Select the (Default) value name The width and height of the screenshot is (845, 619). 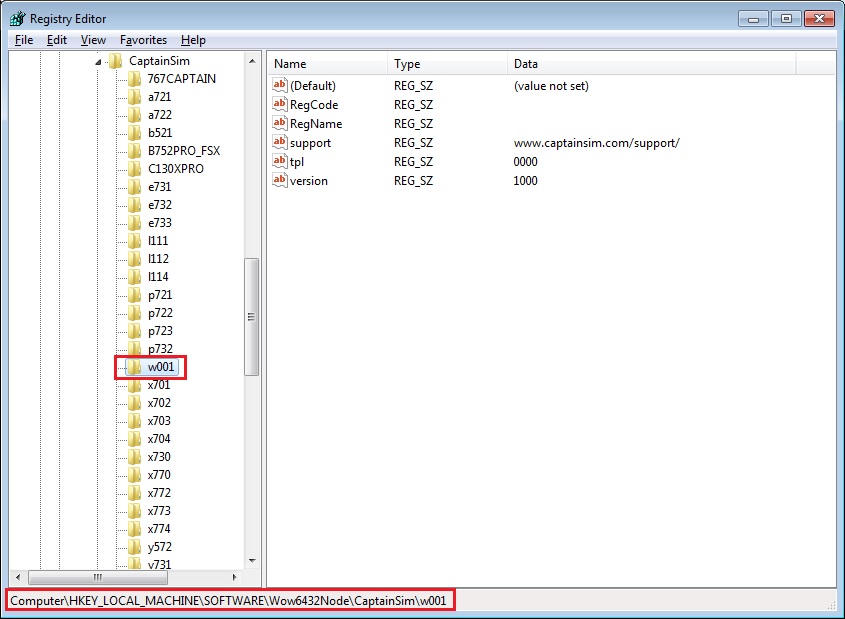click(313, 86)
